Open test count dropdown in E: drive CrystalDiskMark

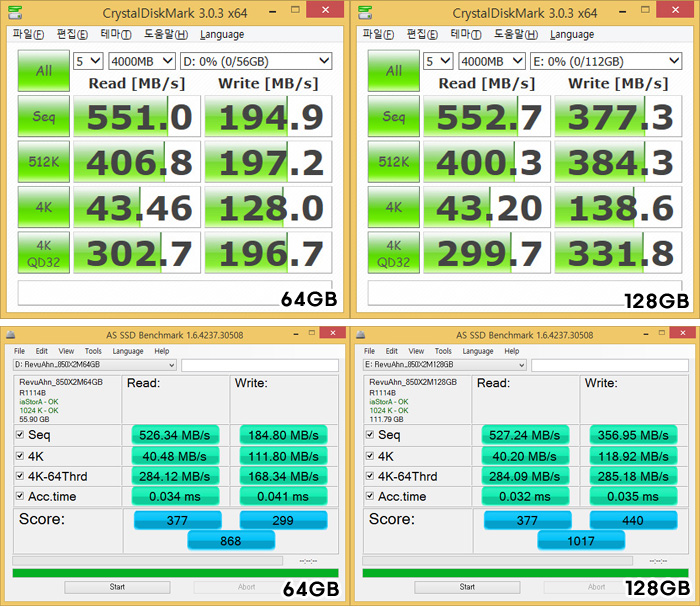(x=438, y=61)
